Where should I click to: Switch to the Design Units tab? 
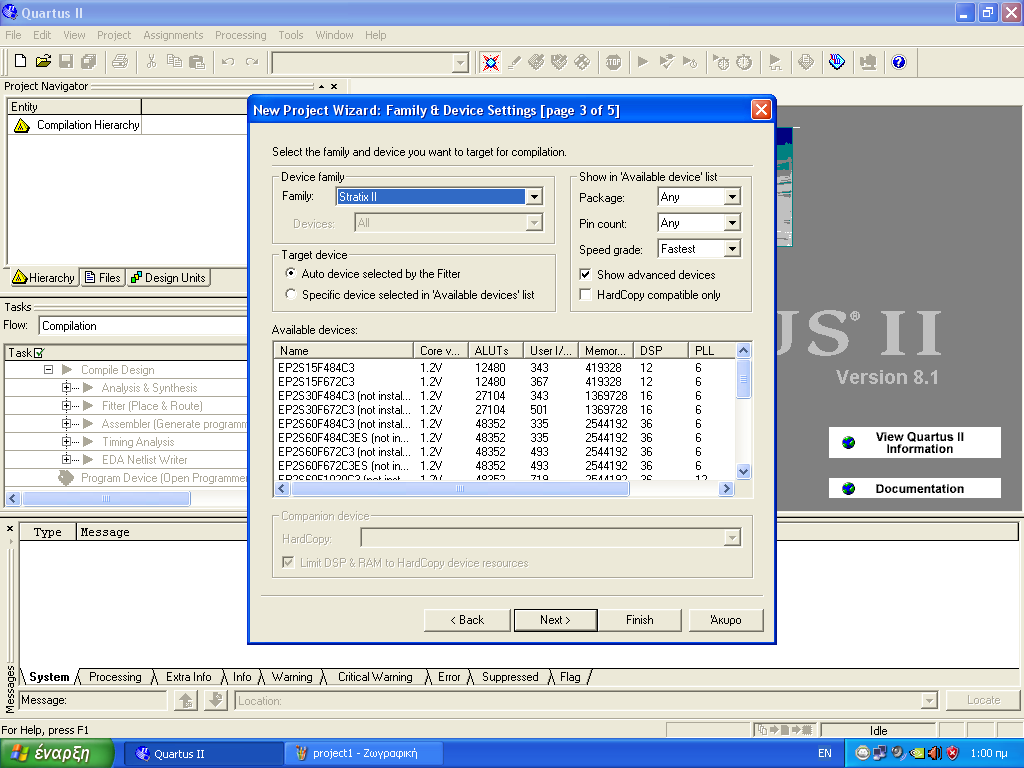tap(168, 278)
